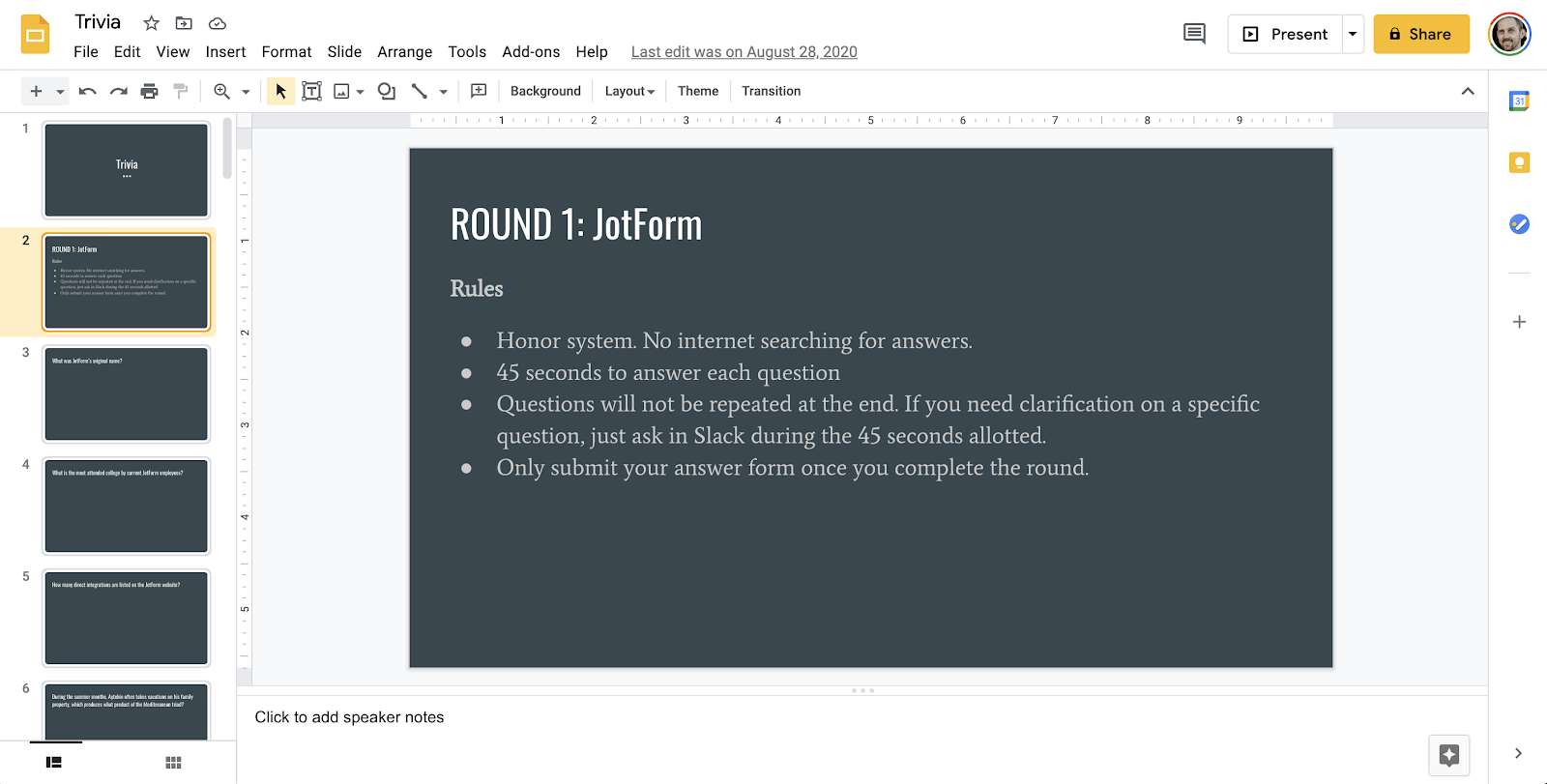Click the paint format icon

[180, 91]
